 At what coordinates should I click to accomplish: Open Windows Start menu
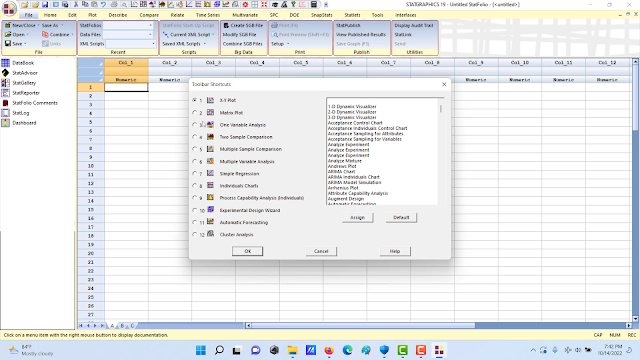pyautogui.click(x=201, y=350)
